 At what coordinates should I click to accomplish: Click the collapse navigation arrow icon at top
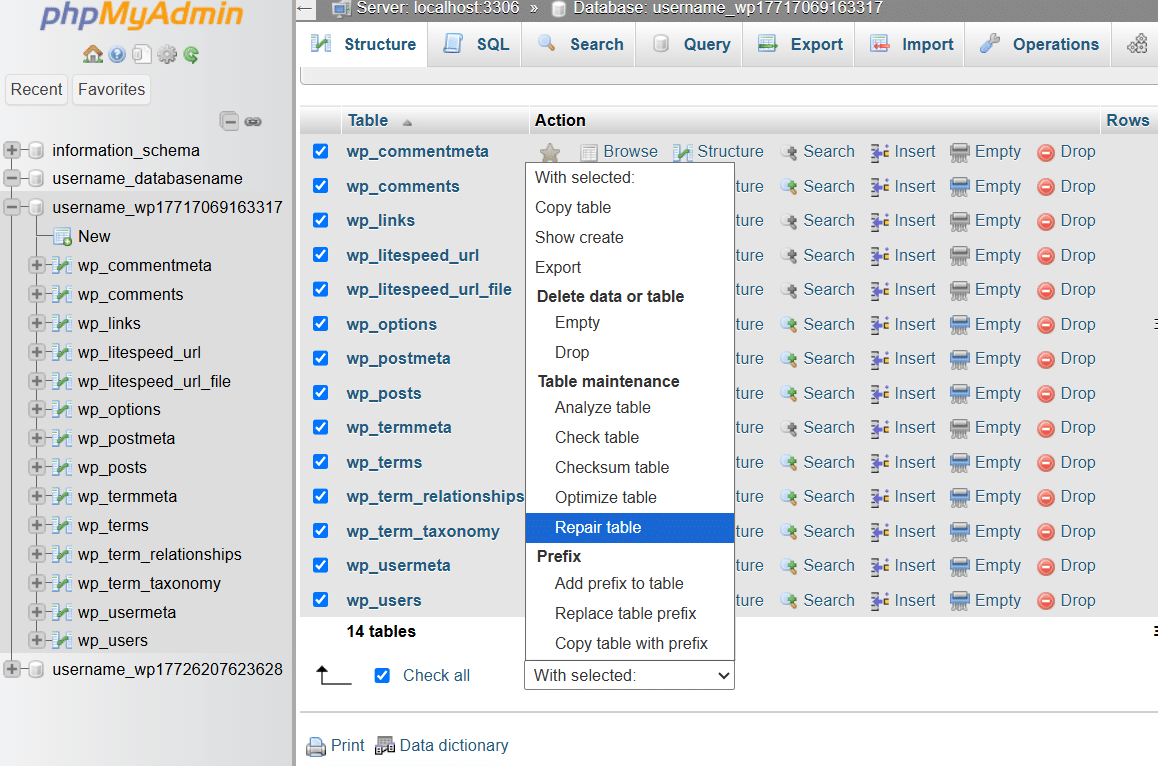tap(304, 8)
